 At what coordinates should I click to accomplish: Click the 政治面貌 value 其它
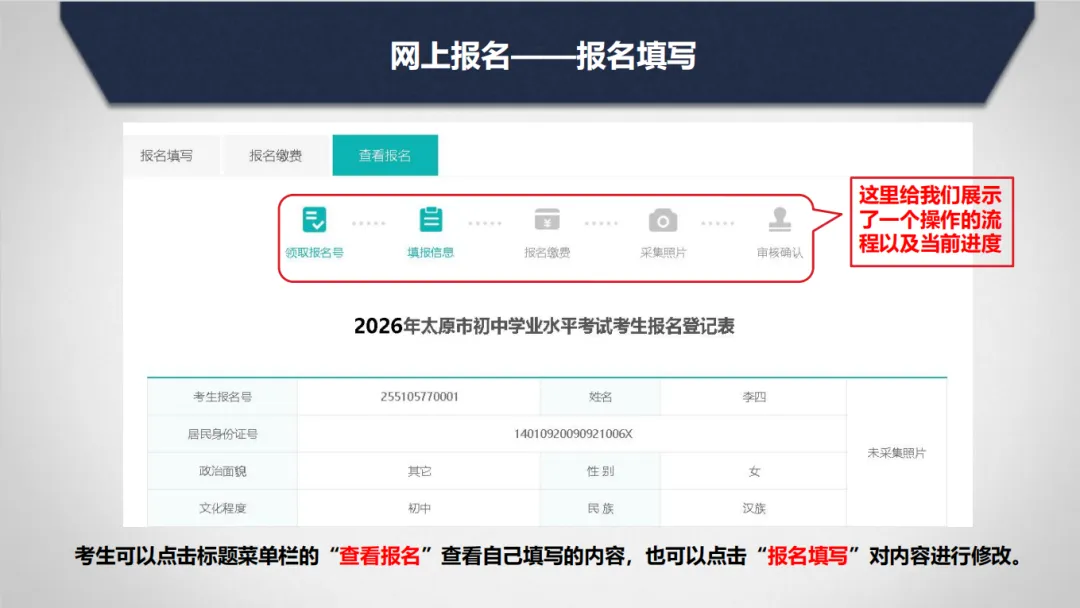(418, 470)
